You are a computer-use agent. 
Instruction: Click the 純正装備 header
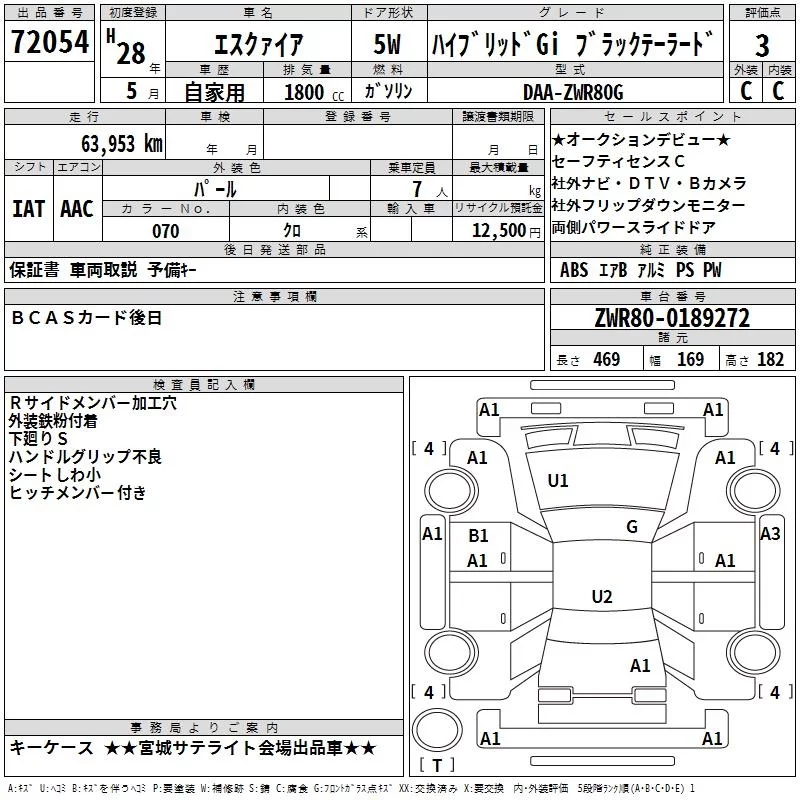(672, 249)
